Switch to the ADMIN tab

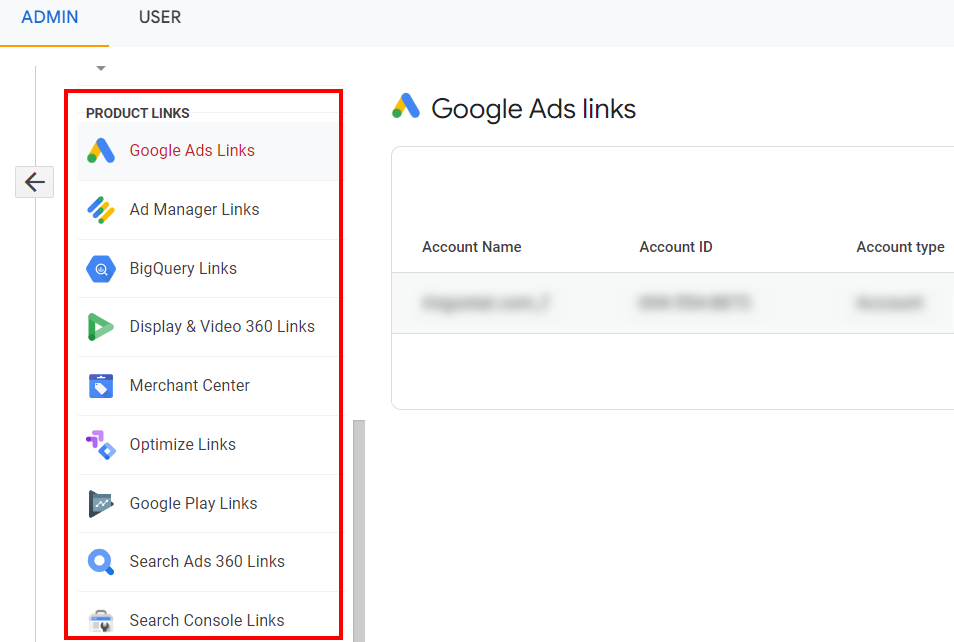[50, 17]
